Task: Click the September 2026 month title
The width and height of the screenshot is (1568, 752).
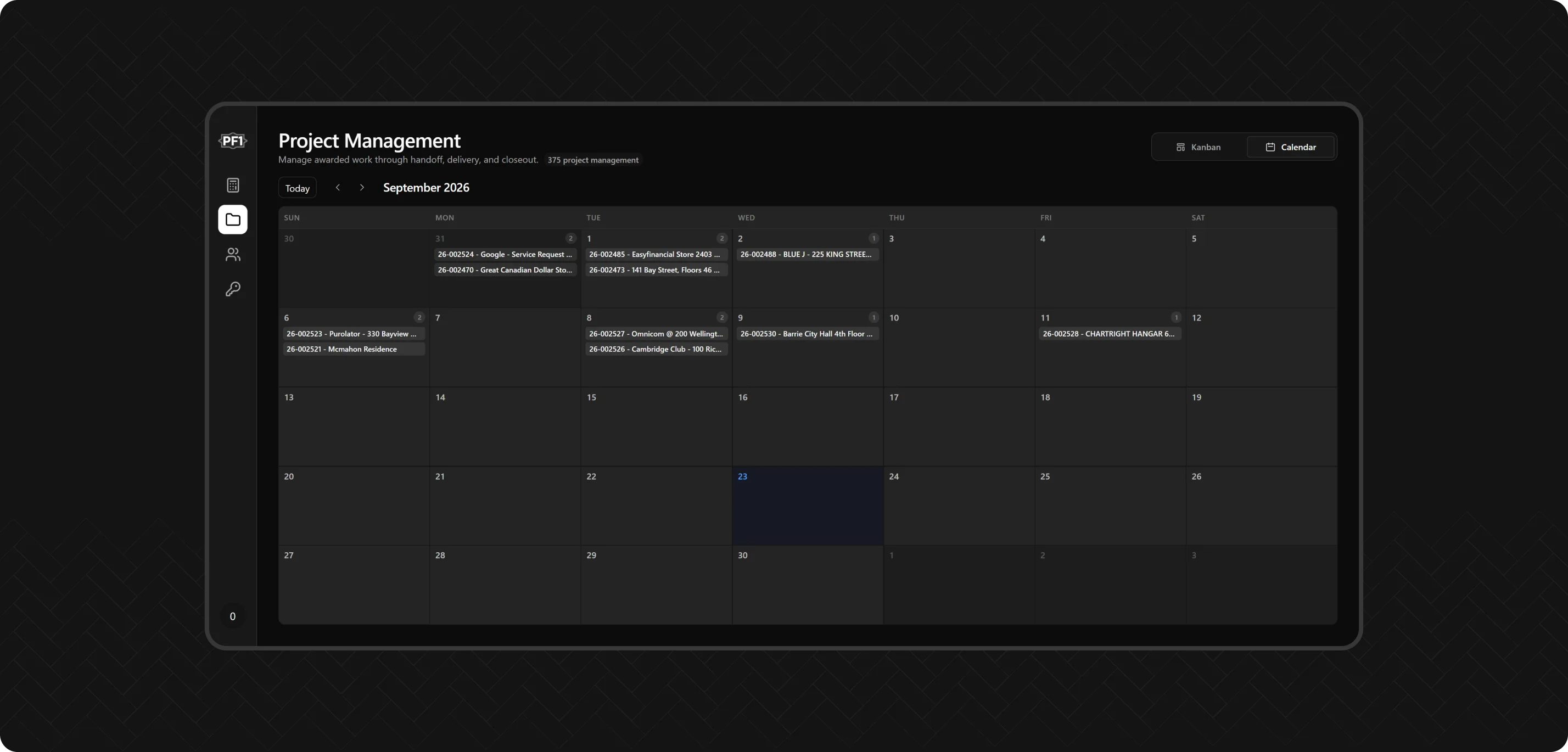Action: [x=426, y=187]
